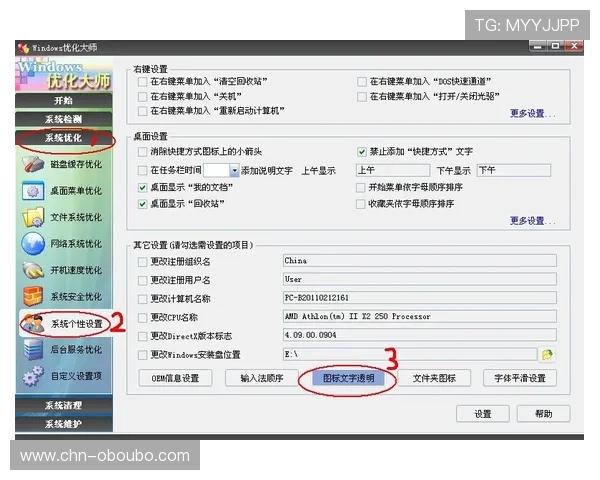Click the 帮助 help button
Image resolution: width=600 pixels, height=480 pixels.
544,414
